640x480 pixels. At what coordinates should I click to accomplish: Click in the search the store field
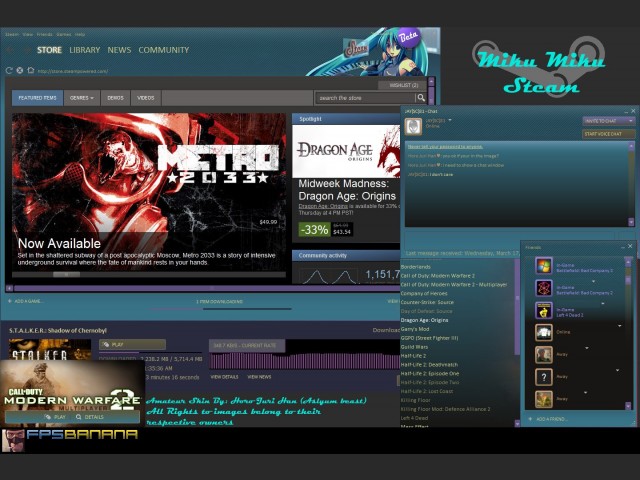point(365,98)
